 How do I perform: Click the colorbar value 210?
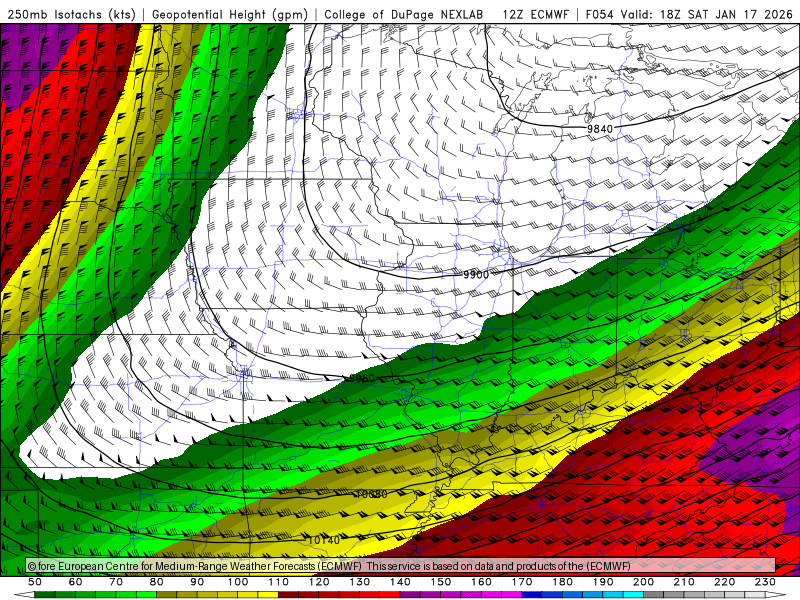(x=684, y=582)
